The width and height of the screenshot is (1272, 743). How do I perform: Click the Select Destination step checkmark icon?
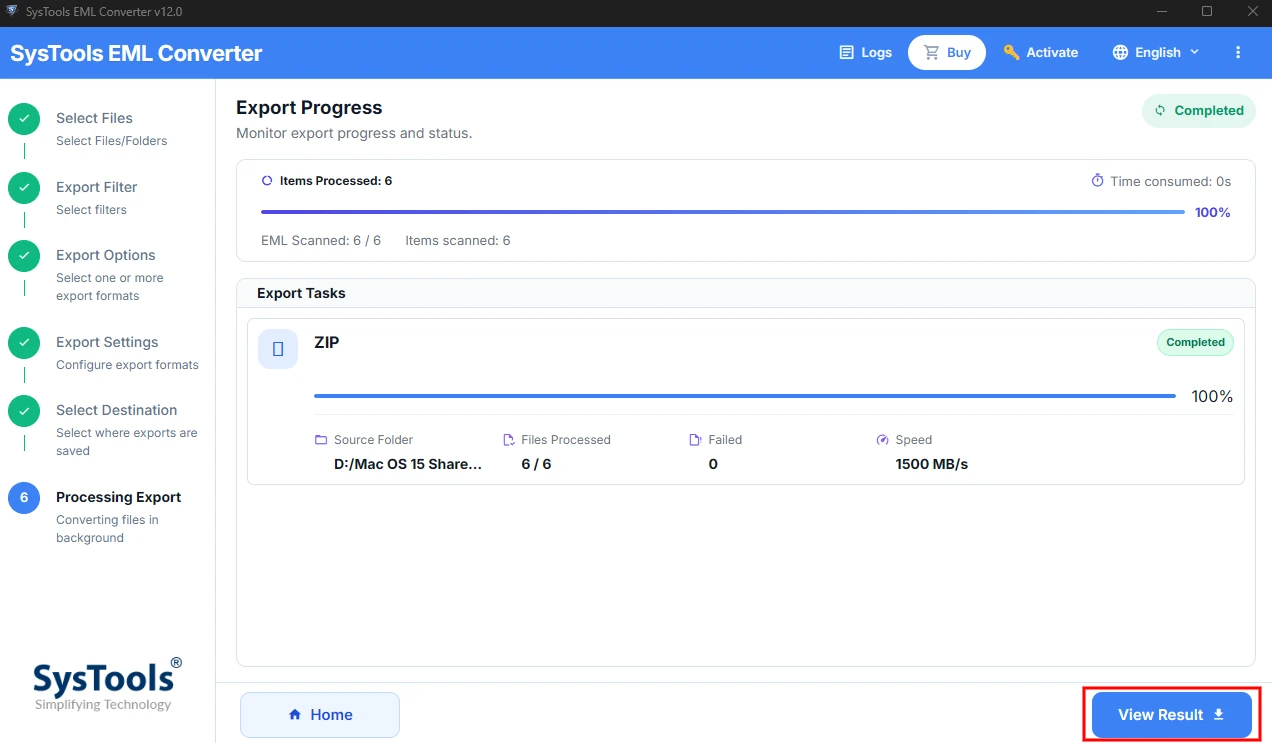[x=24, y=411]
